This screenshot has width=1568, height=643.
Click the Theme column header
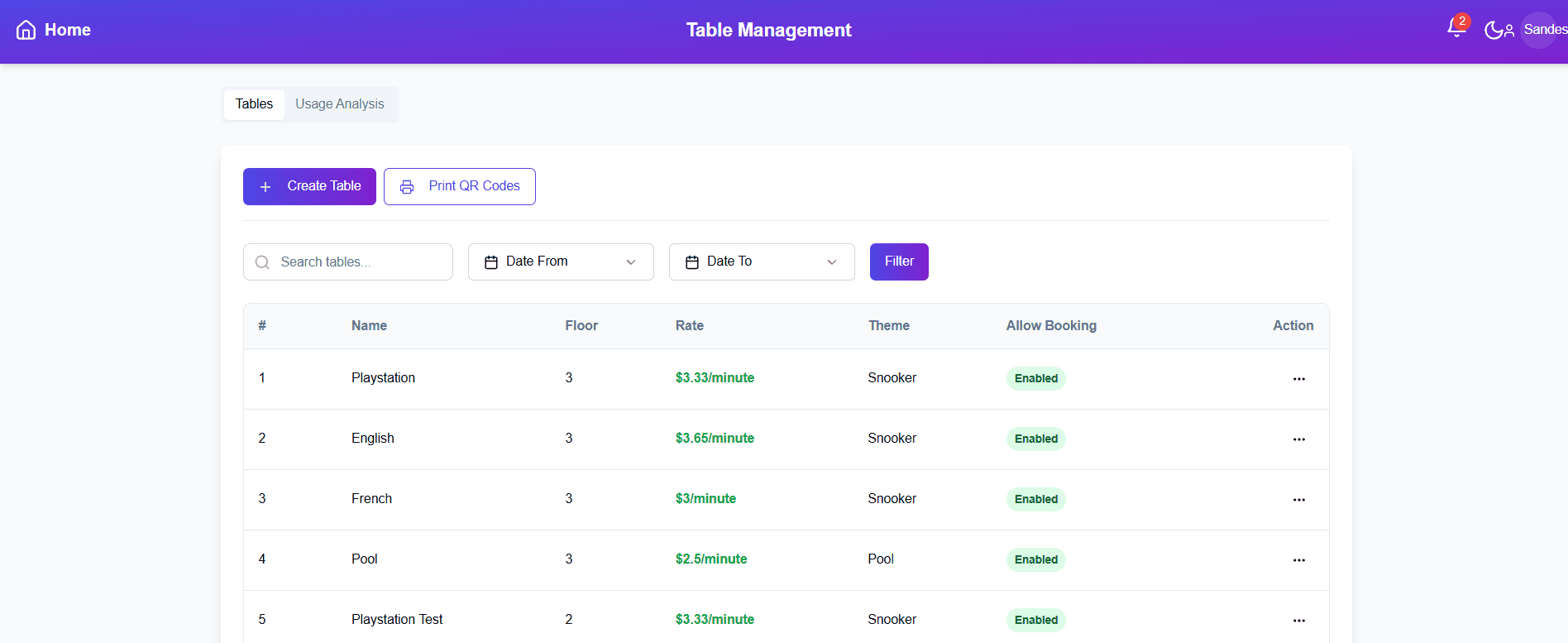click(x=889, y=326)
